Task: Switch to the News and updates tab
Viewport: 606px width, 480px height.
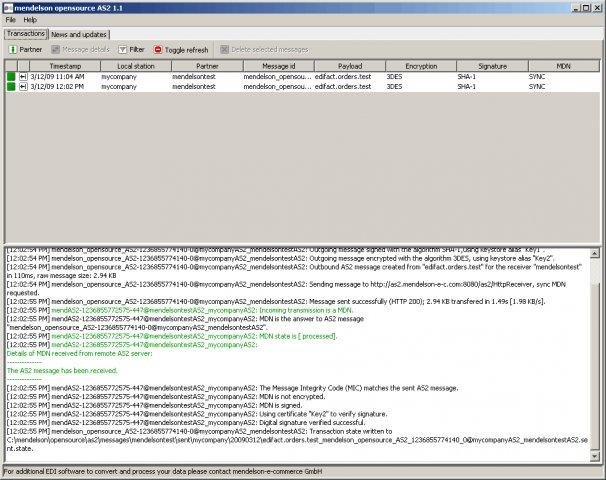Action: coord(80,34)
